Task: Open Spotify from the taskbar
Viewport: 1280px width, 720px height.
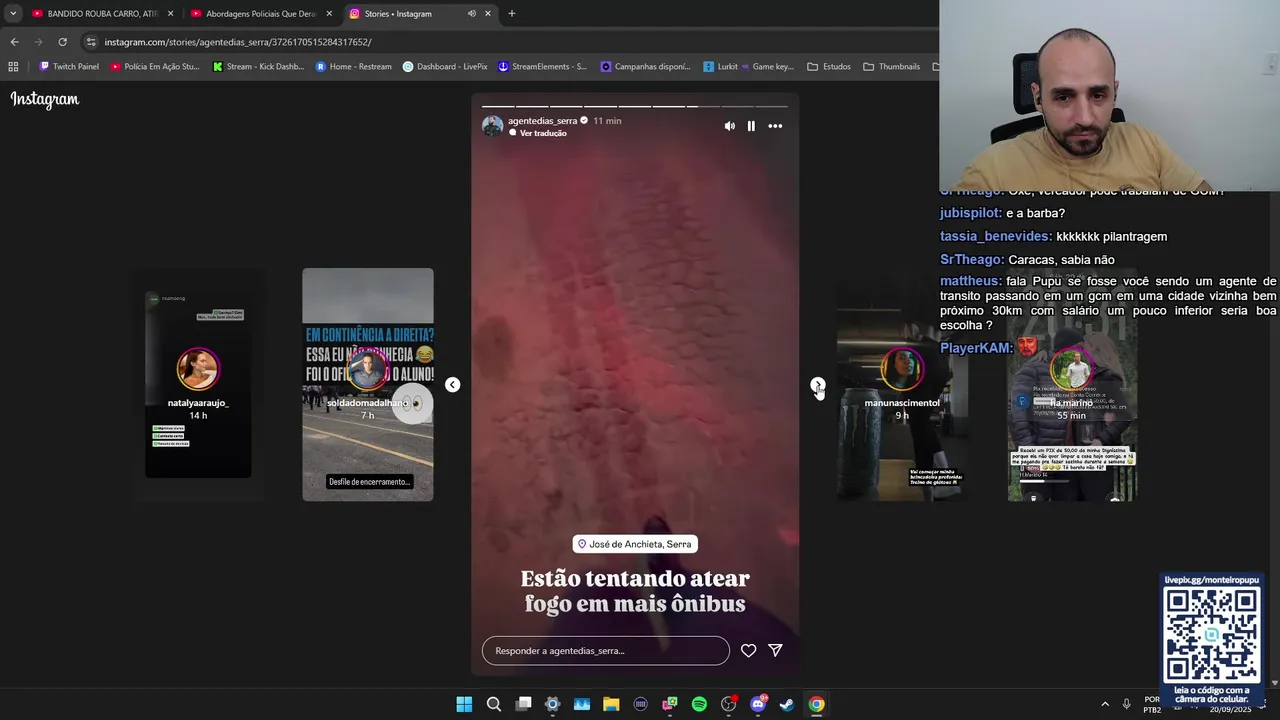Action: (699, 704)
